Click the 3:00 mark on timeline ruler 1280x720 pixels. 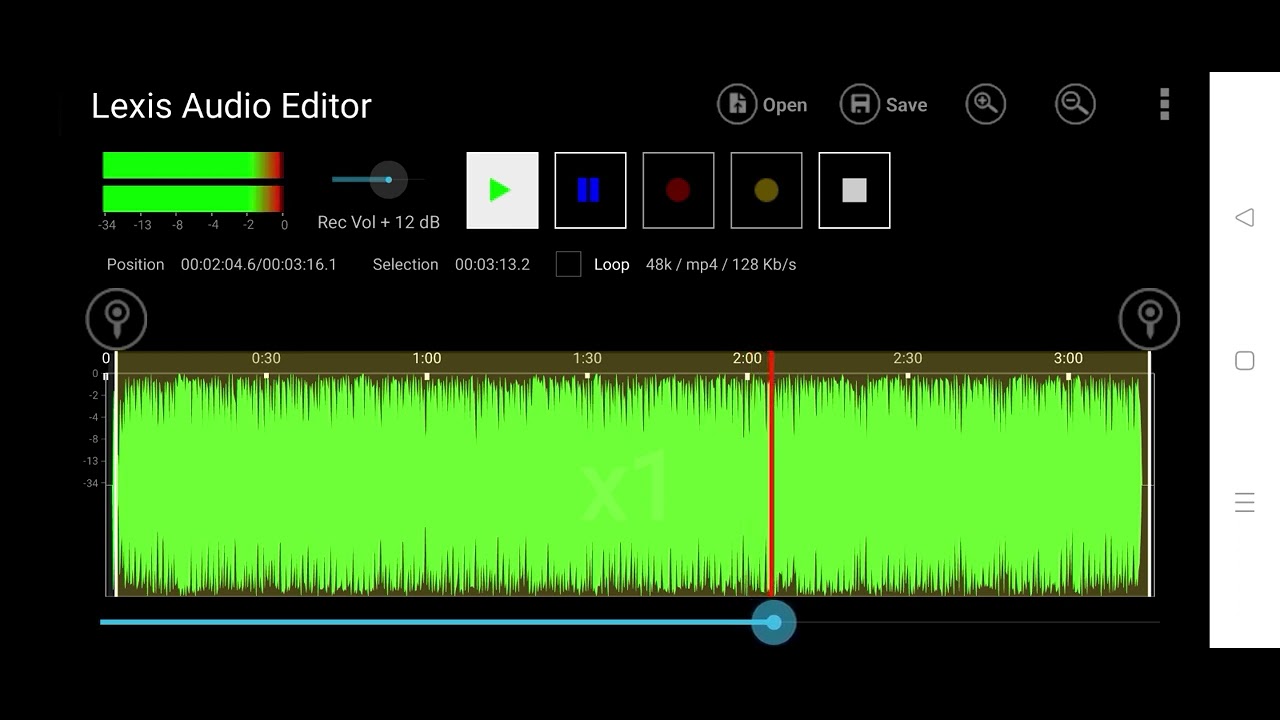point(1068,358)
